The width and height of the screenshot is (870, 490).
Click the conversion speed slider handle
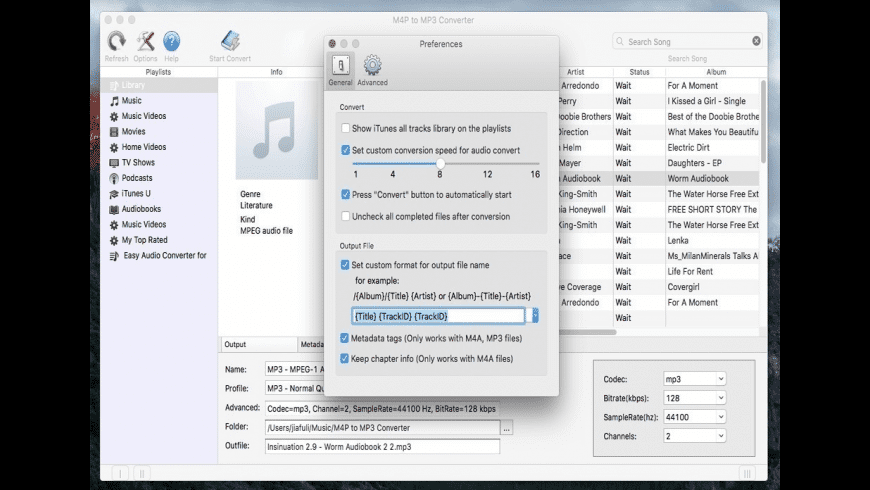pos(440,164)
